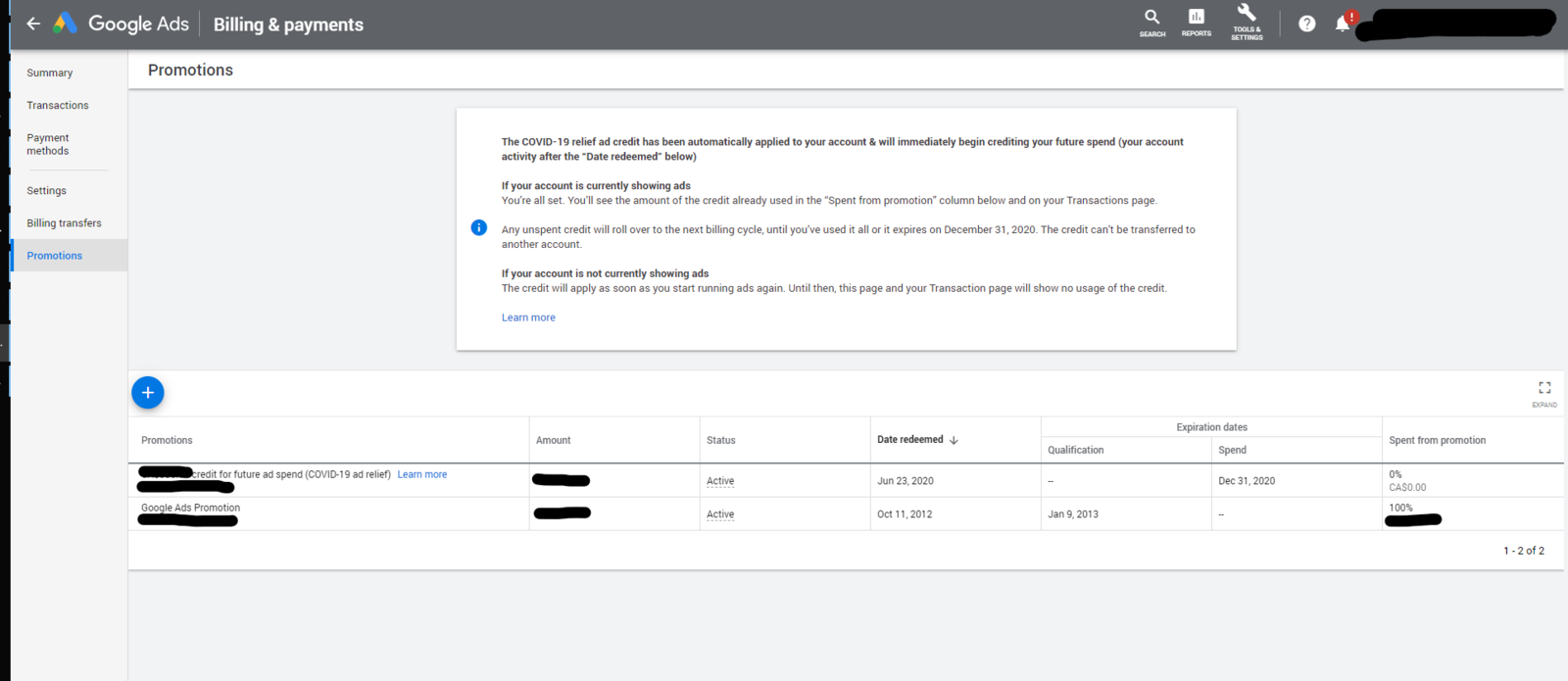Click the COVID-19 ad relief credit row name
1568x681 pixels.
click(x=291, y=474)
